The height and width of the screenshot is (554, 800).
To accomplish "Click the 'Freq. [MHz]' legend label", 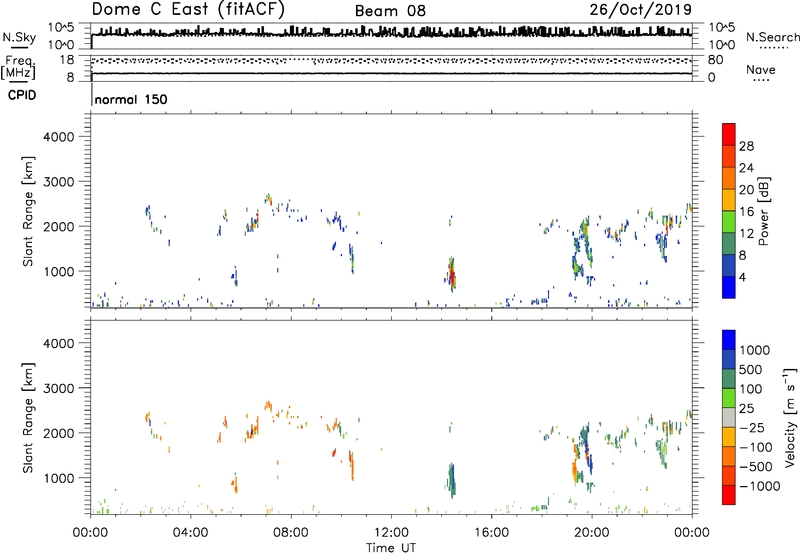I will coord(19,67).
